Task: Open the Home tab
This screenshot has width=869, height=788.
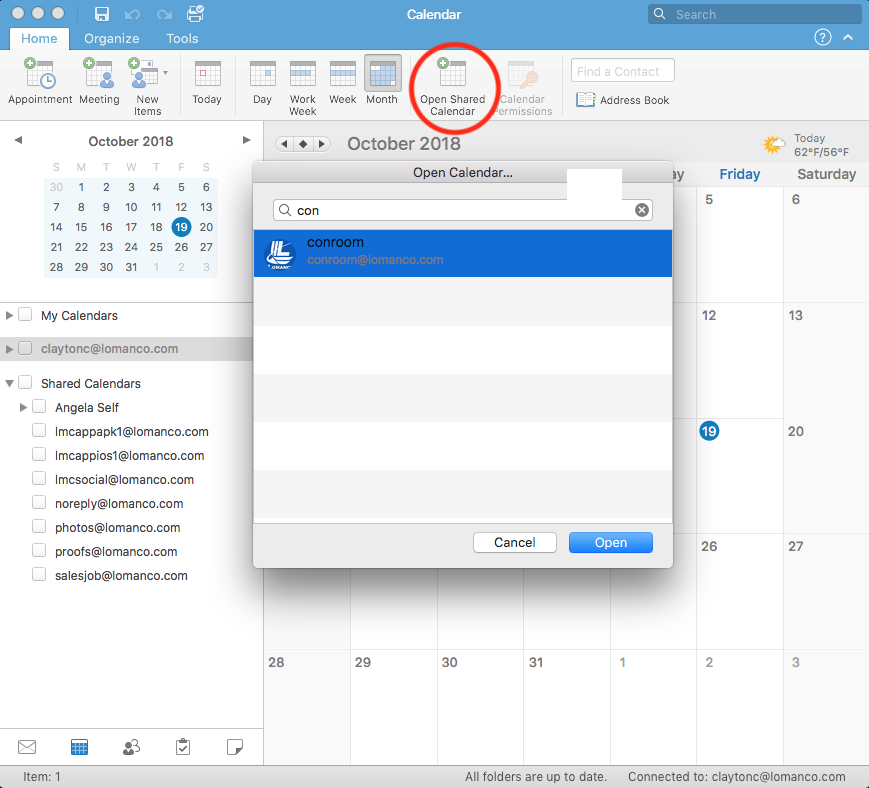Action: click(39, 38)
